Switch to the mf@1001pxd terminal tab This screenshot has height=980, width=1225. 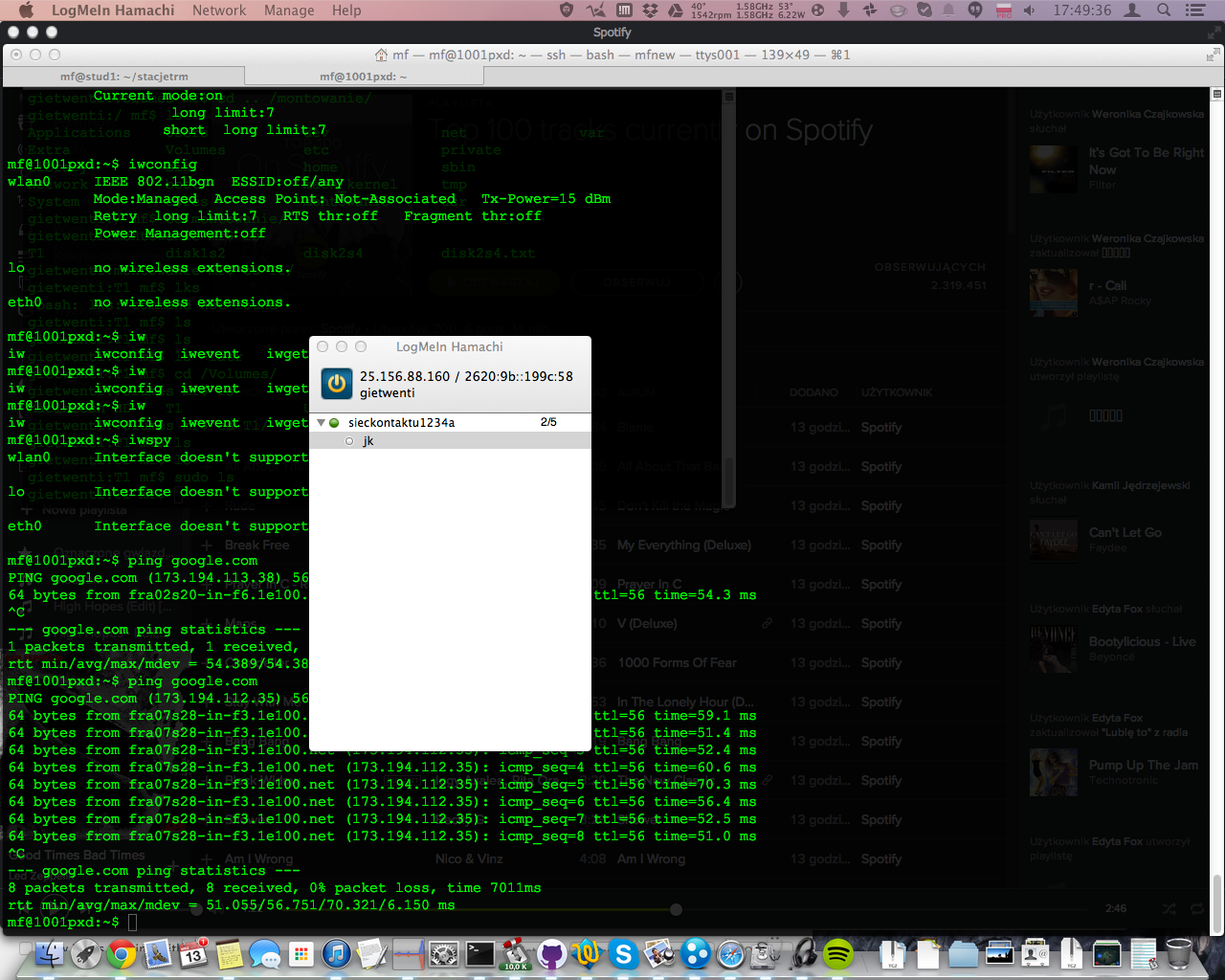[364, 76]
